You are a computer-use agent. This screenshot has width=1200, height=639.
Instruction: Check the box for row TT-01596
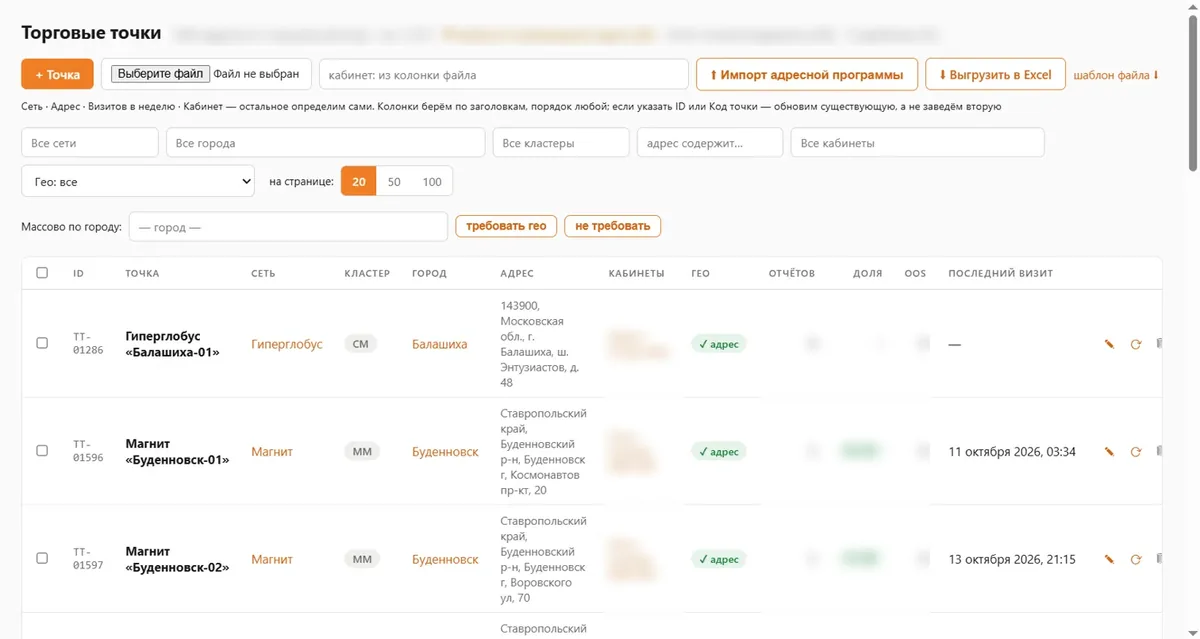(x=42, y=451)
